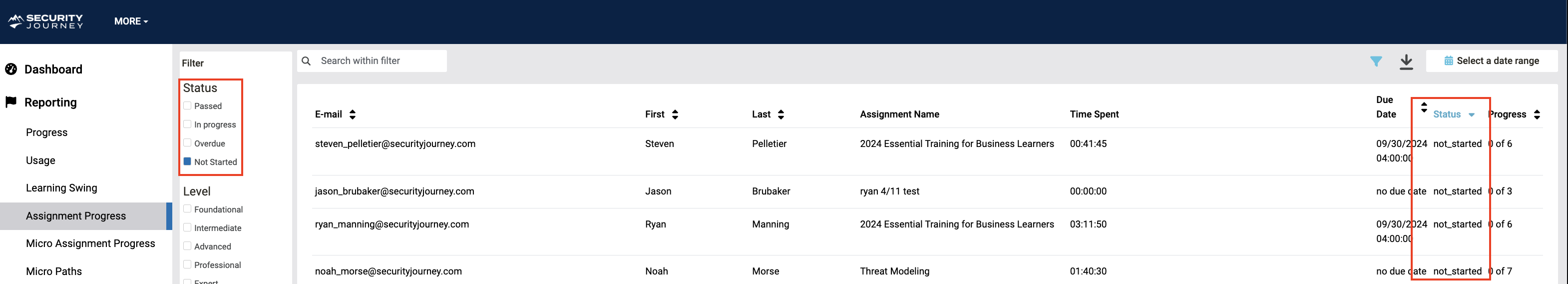Sort by the First name column arrows
The height and width of the screenshot is (284, 1568).
[x=675, y=114]
